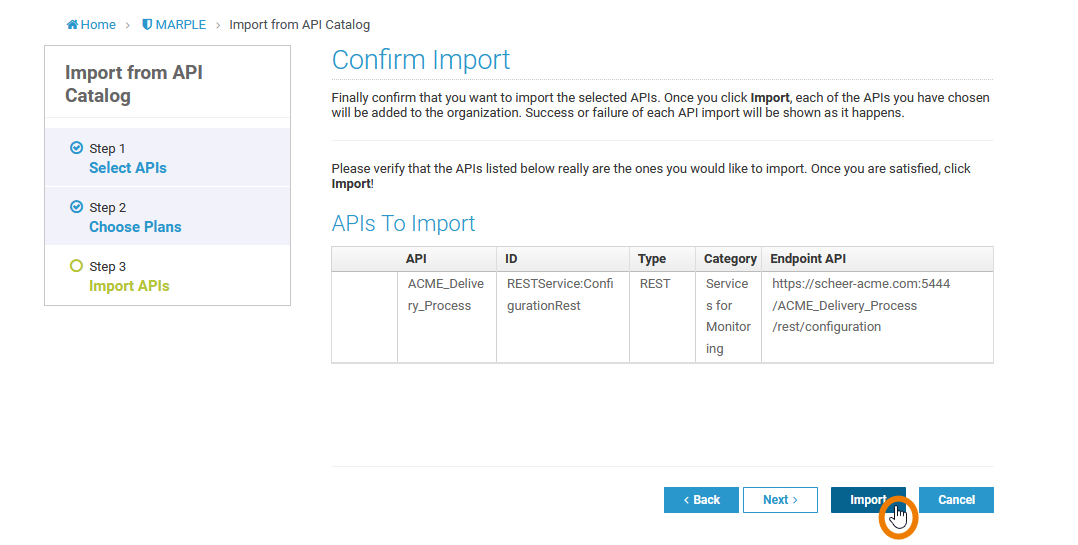Click the Step 2 completed checkmark icon
Viewport: 1078px width, 545px height.
[x=76, y=207]
